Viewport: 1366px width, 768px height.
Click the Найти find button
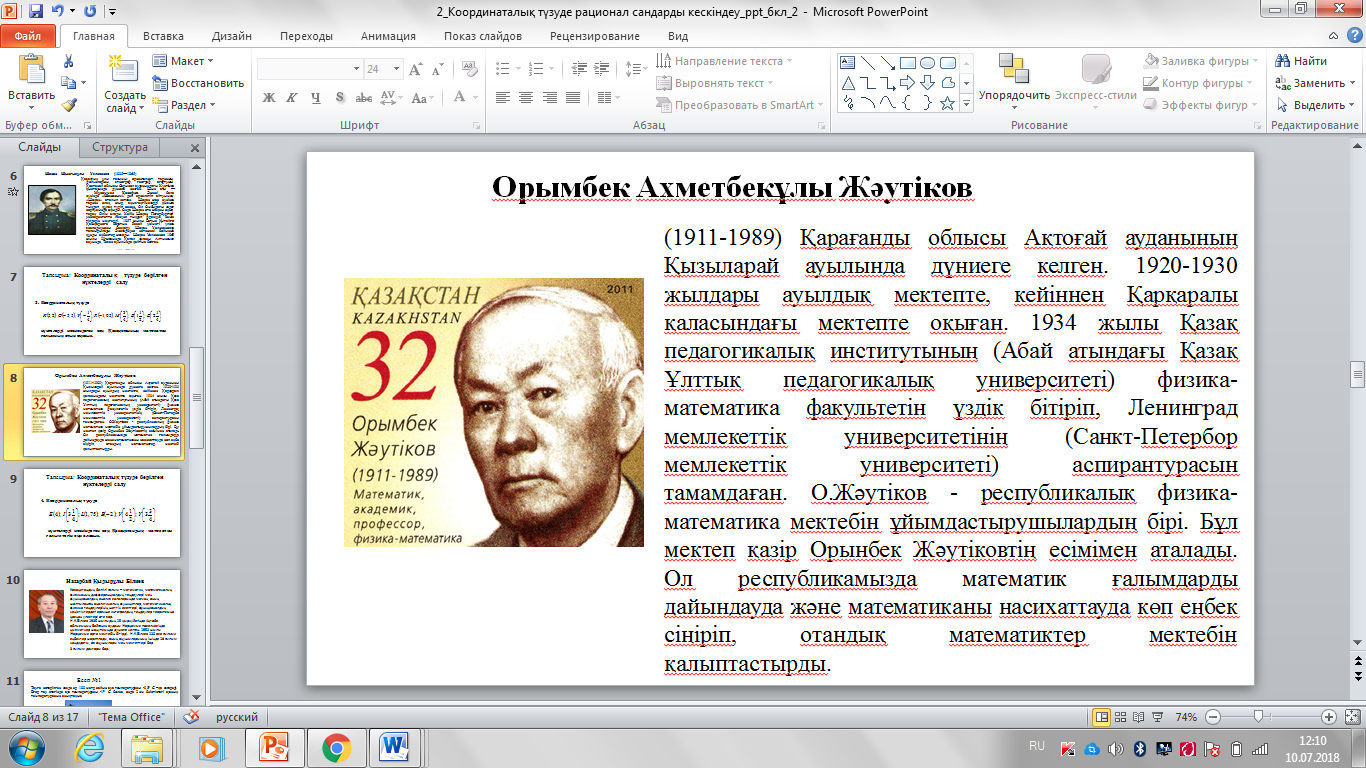click(1301, 61)
